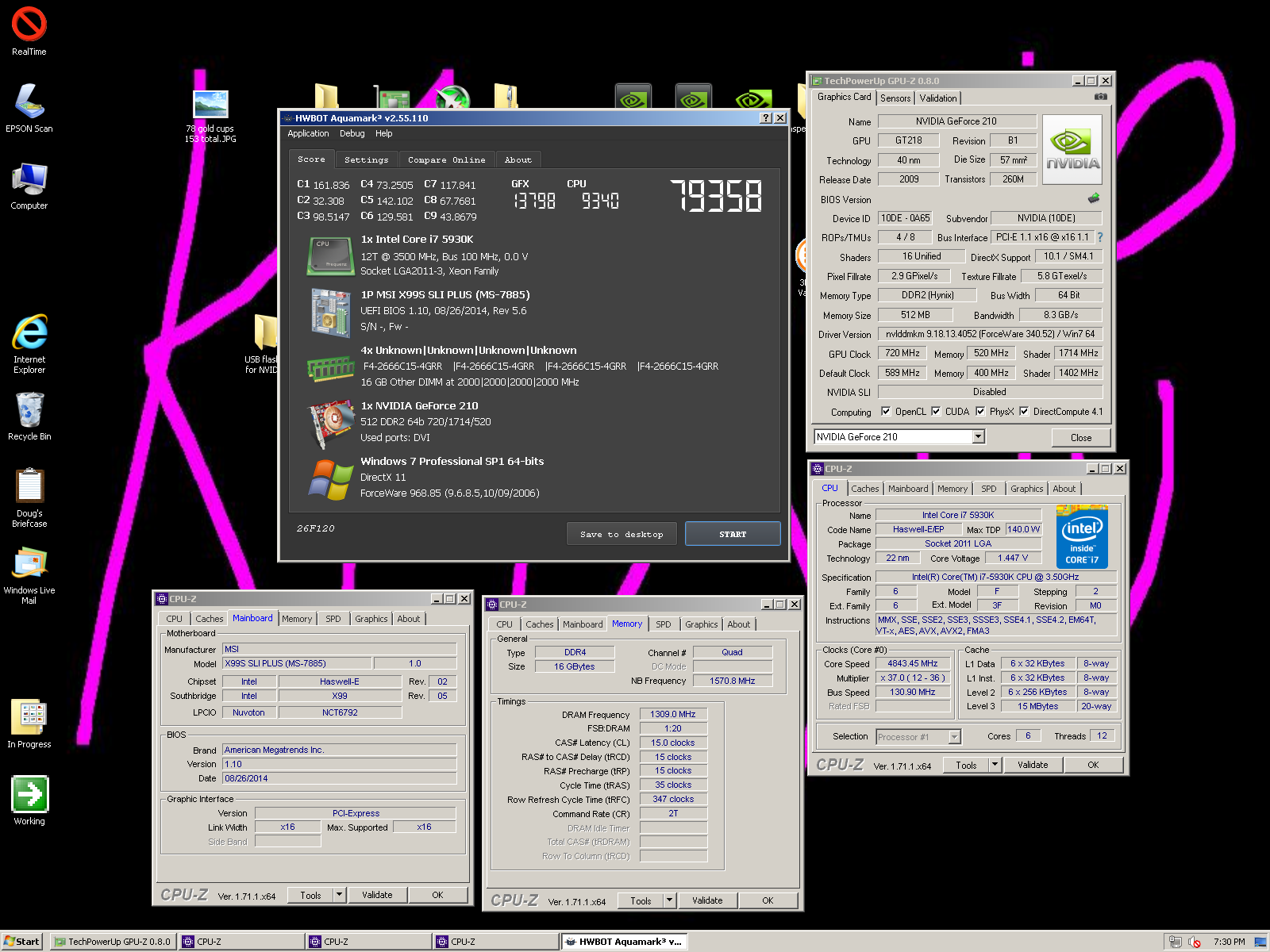The width and height of the screenshot is (1270, 952).
Task: Switch to the Sensors tab in GPU-Z
Action: (x=895, y=98)
